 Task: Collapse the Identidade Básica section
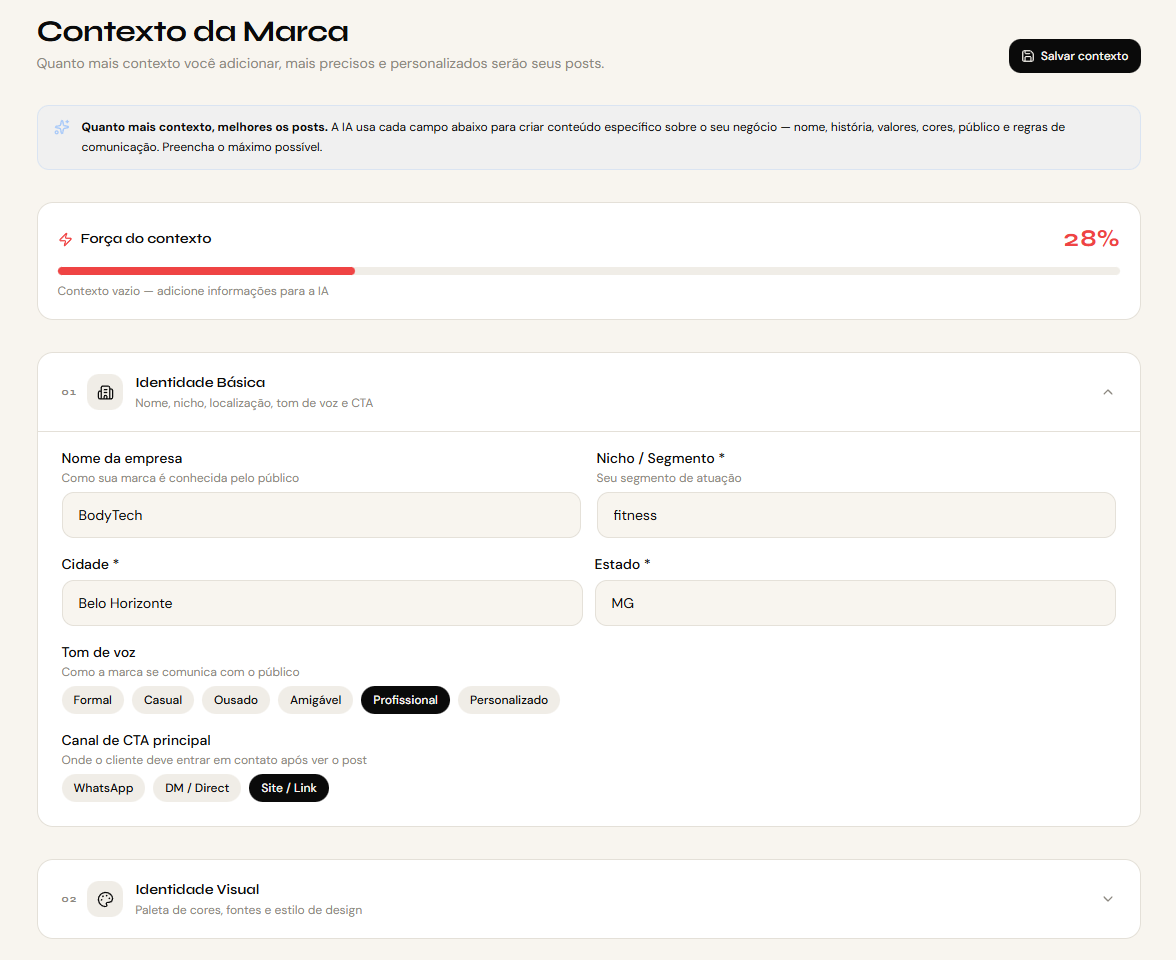click(x=1107, y=392)
